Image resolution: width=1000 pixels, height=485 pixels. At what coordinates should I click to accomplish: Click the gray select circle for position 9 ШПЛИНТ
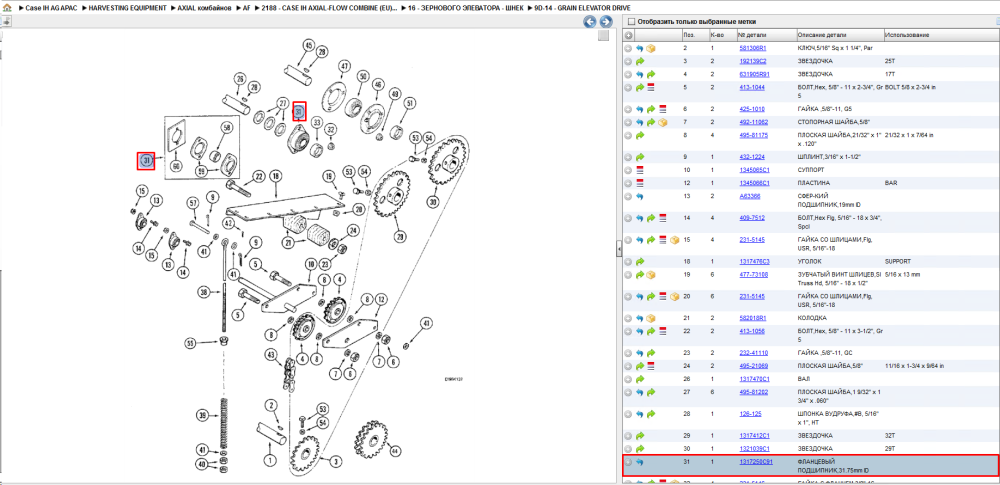coord(628,157)
